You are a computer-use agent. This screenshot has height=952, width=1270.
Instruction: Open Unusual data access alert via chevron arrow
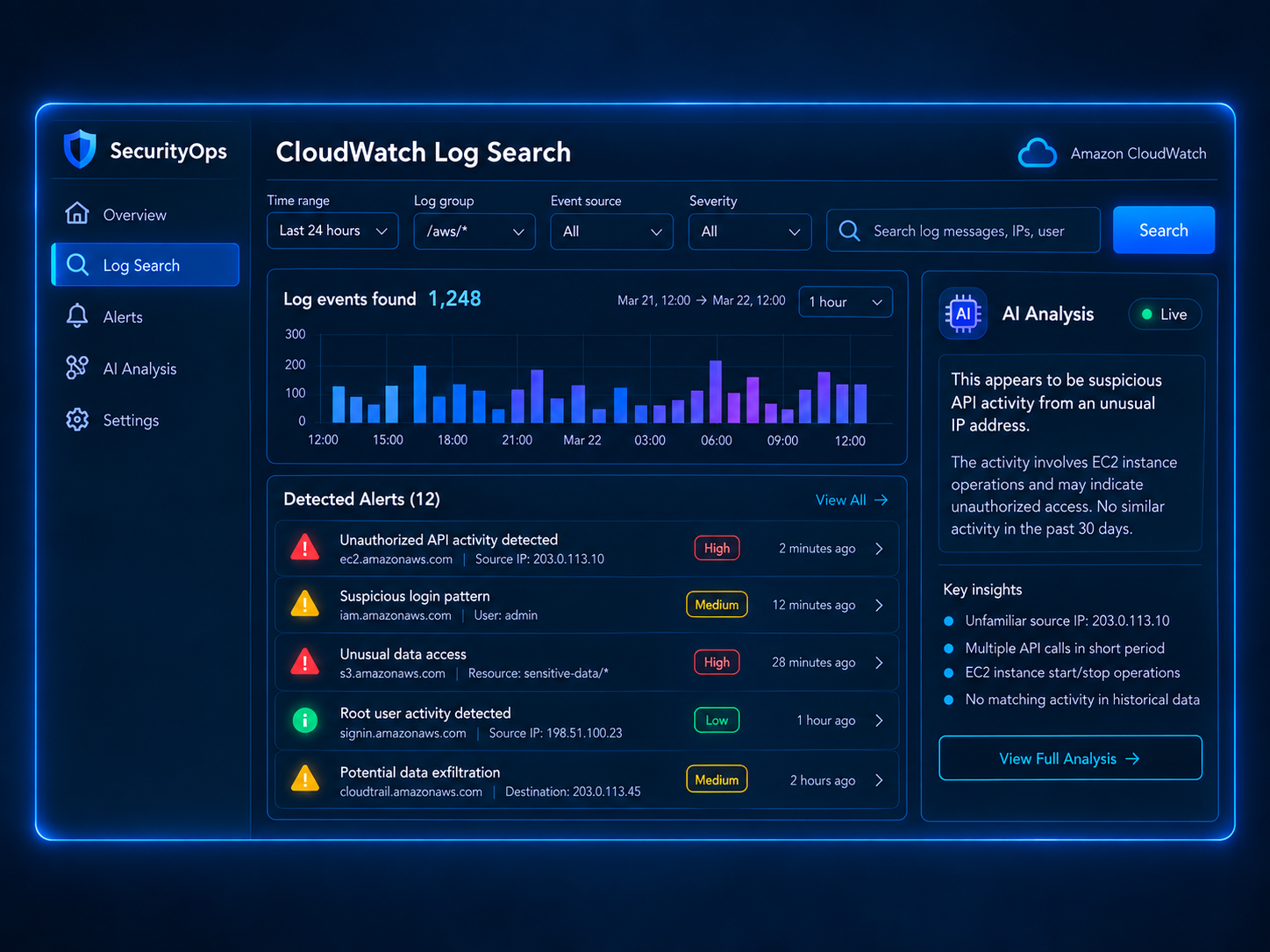[879, 663]
